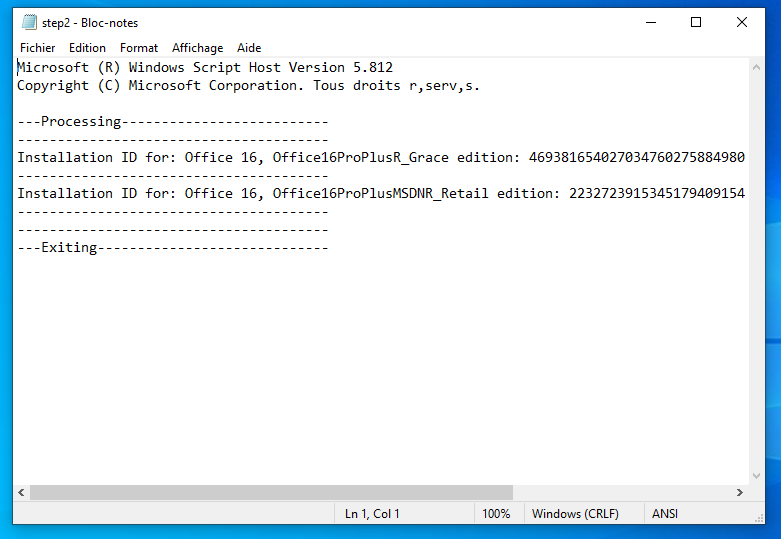Click the '---Exiting---' line

click(173, 248)
